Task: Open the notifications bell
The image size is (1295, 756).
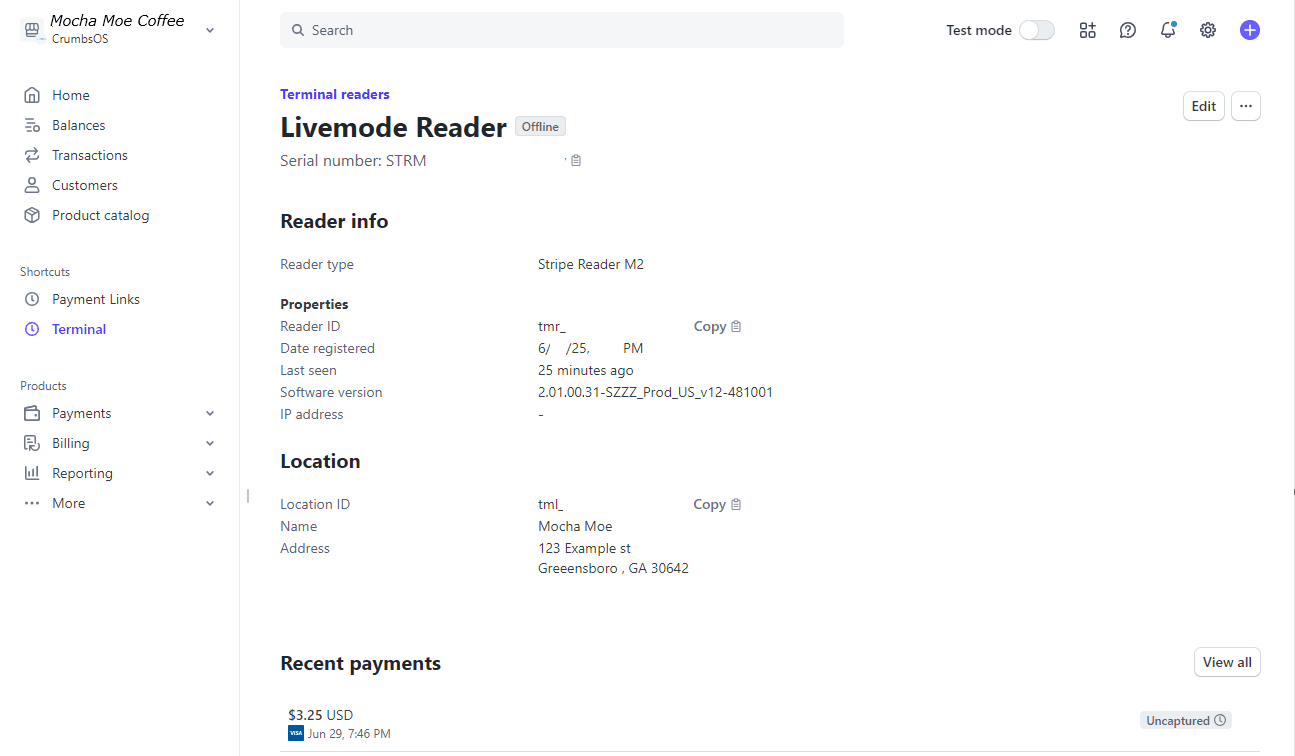Action: pyautogui.click(x=1168, y=30)
